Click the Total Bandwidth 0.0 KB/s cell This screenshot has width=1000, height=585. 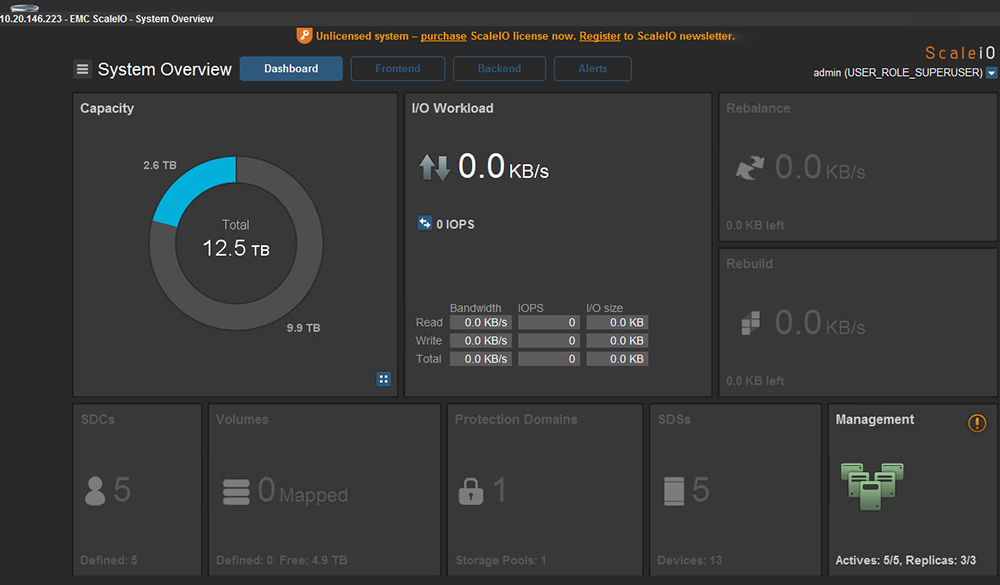481,359
